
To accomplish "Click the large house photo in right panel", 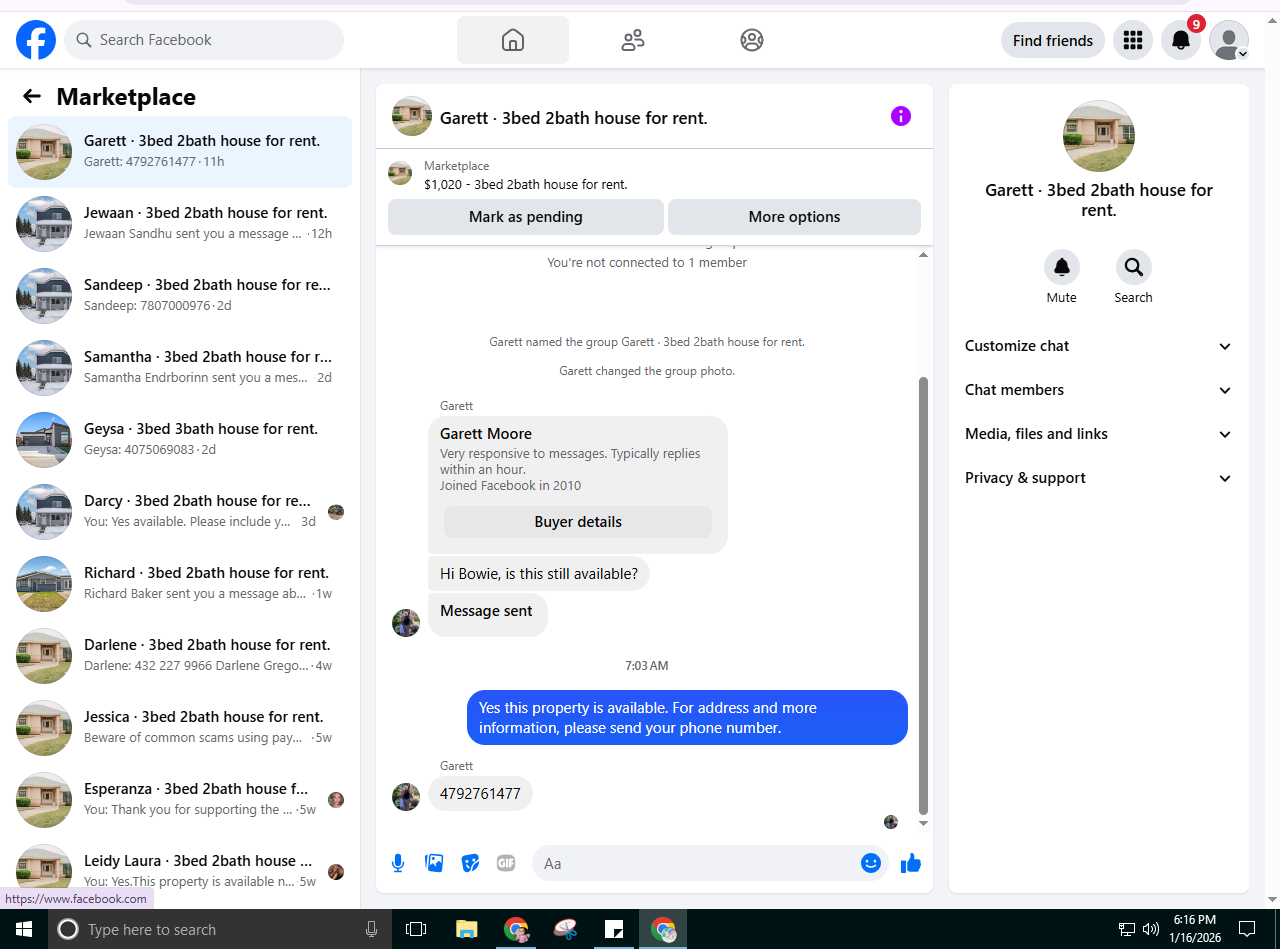I will coord(1099,136).
